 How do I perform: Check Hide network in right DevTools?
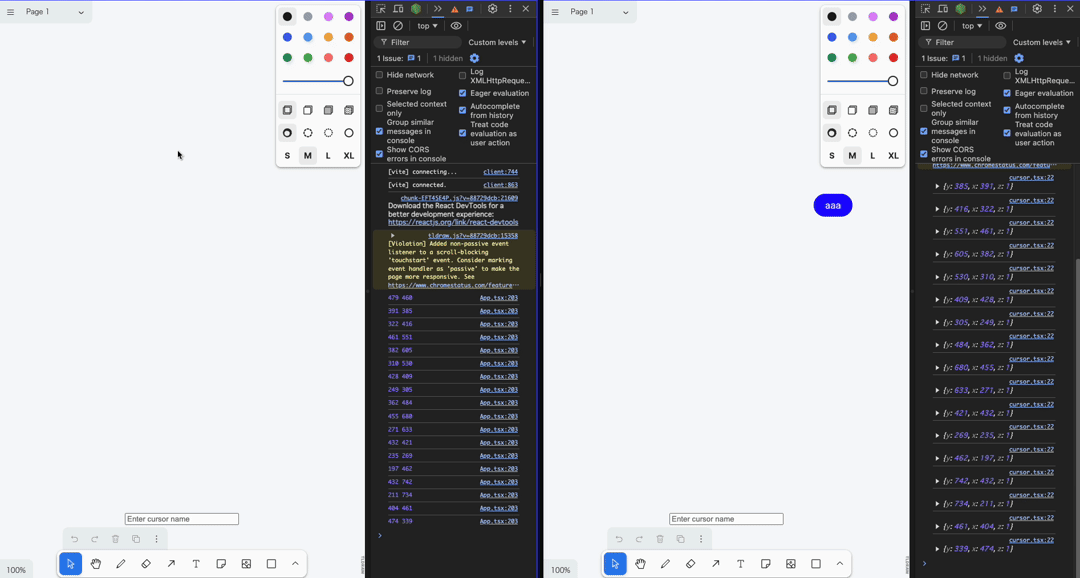(924, 75)
